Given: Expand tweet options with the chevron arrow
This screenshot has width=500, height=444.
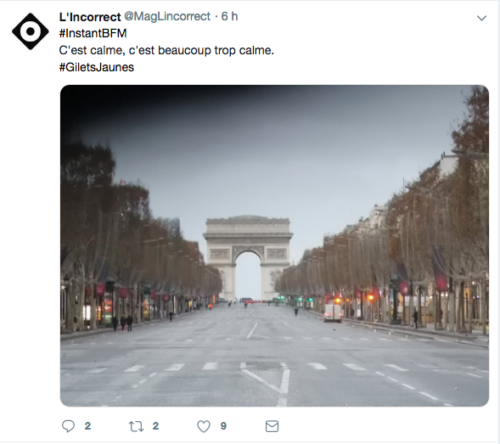Looking at the screenshot, I should pyautogui.click(x=482, y=18).
